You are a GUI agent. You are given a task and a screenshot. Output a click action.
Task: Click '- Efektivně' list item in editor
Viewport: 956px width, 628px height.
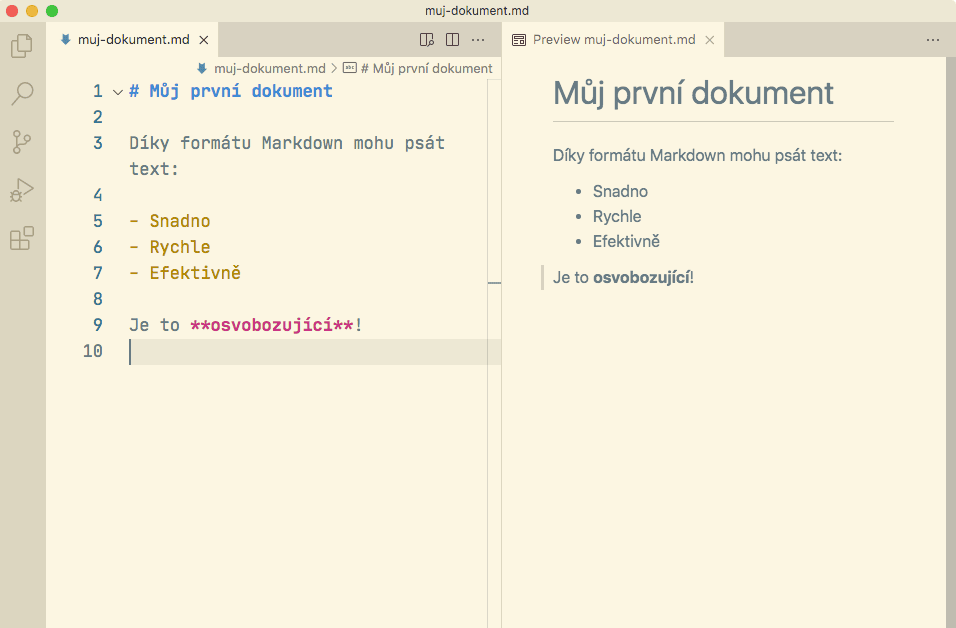185,273
